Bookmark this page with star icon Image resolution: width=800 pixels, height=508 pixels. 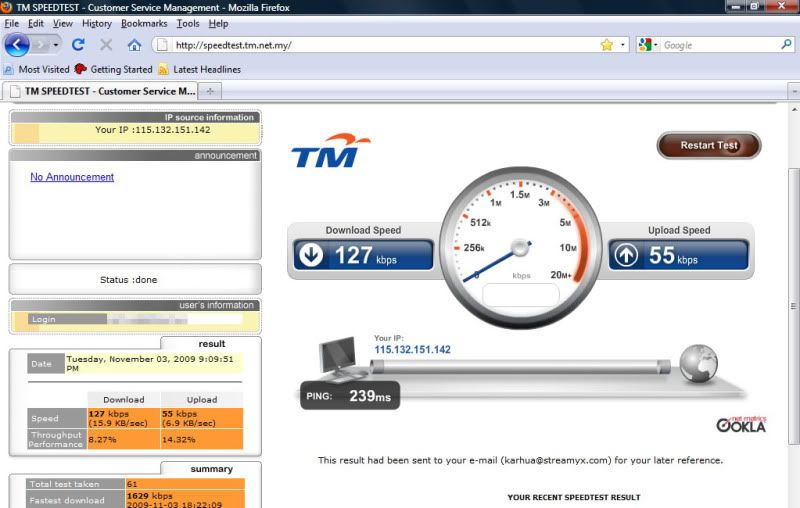pyautogui.click(x=606, y=45)
